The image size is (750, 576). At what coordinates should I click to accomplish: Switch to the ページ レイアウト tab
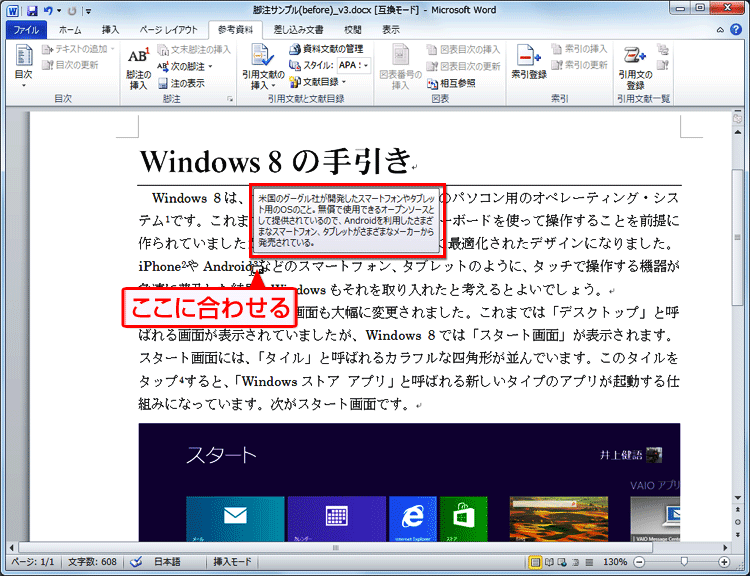168,30
